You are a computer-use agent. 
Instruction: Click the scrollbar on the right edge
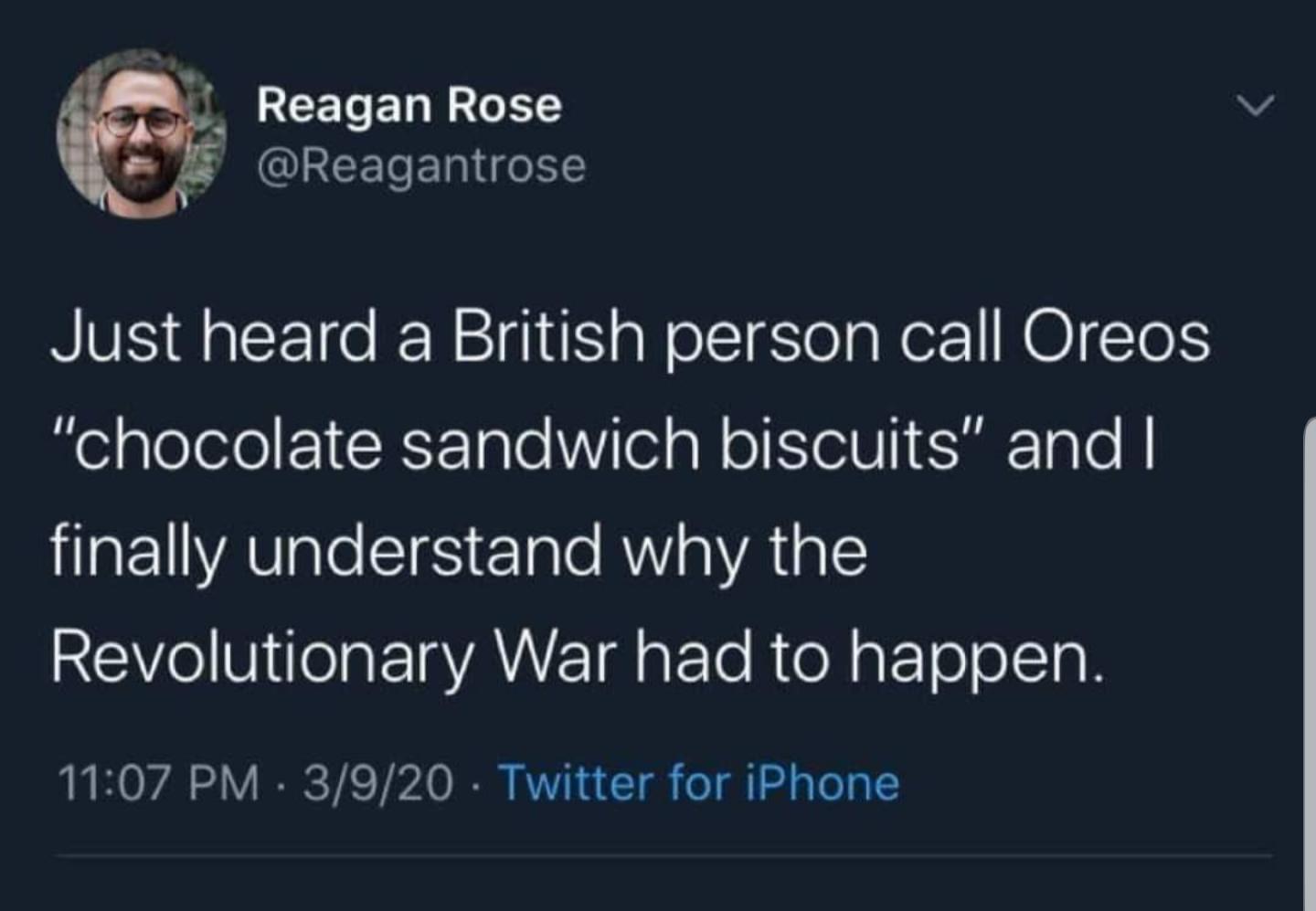pyautogui.click(x=1308, y=658)
